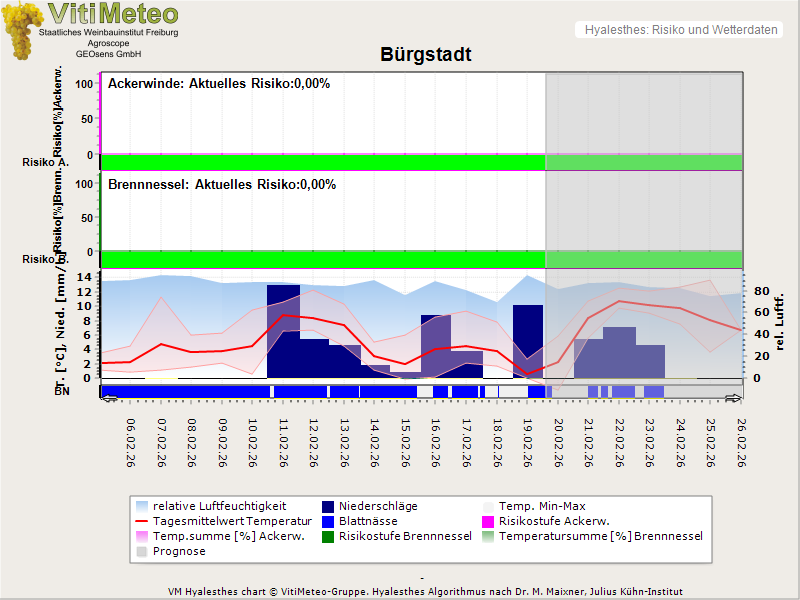Click the magenta Risikostufe Ackerw. swatch
The height and width of the screenshot is (600, 800).
pyautogui.click(x=489, y=521)
